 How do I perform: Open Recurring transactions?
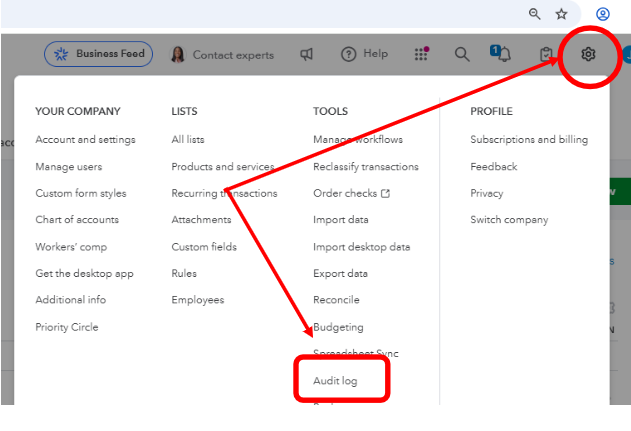coord(225,193)
